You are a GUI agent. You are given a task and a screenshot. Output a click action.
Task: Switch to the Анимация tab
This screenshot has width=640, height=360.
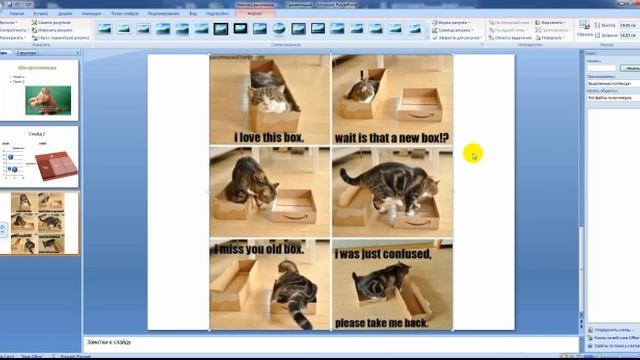coord(91,13)
